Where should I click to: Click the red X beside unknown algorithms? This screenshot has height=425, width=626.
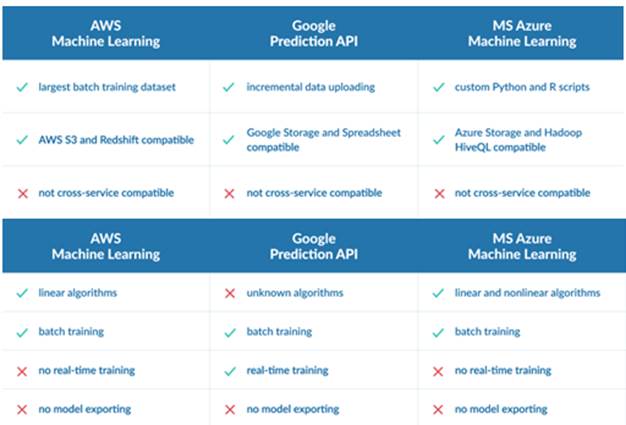point(230,293)
